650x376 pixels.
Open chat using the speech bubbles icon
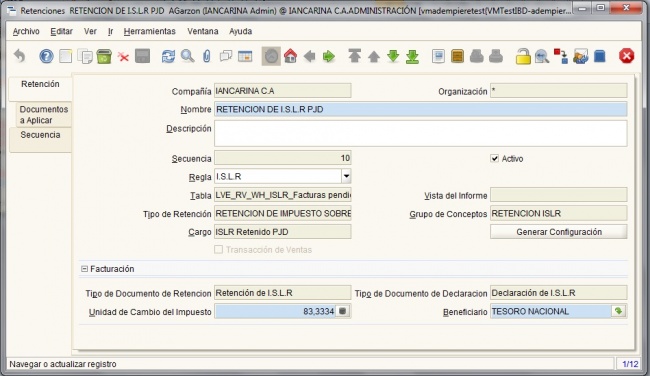[226, 56]
